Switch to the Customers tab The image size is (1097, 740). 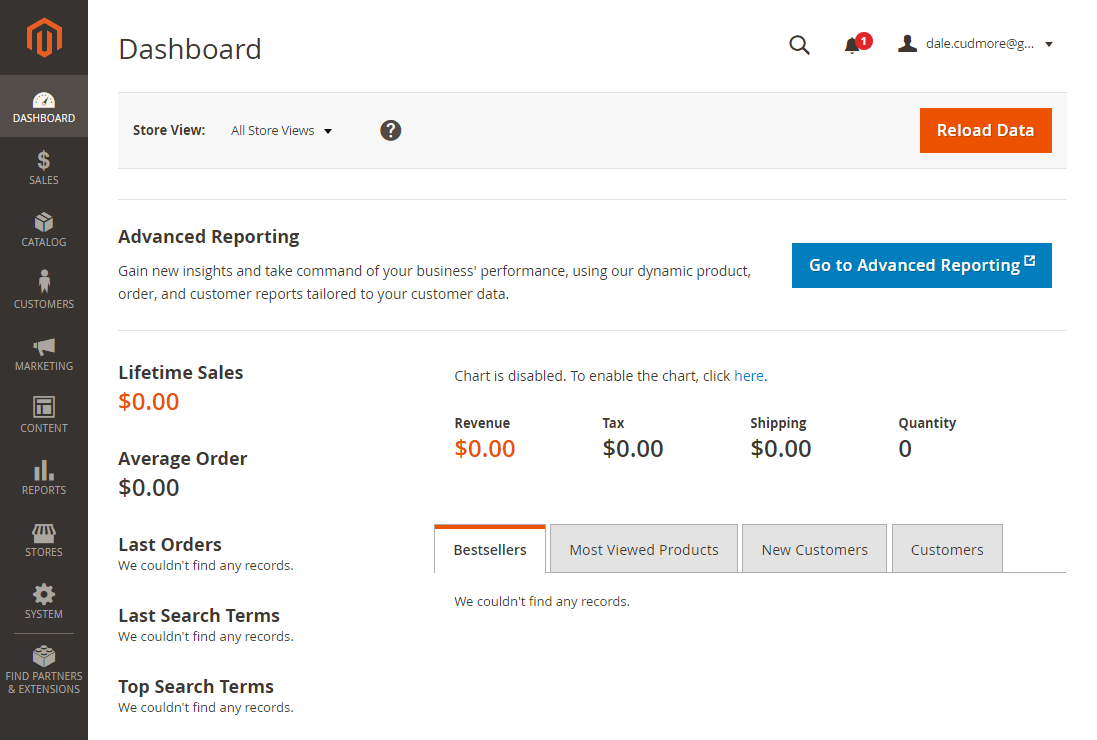(x=947, y=550)
